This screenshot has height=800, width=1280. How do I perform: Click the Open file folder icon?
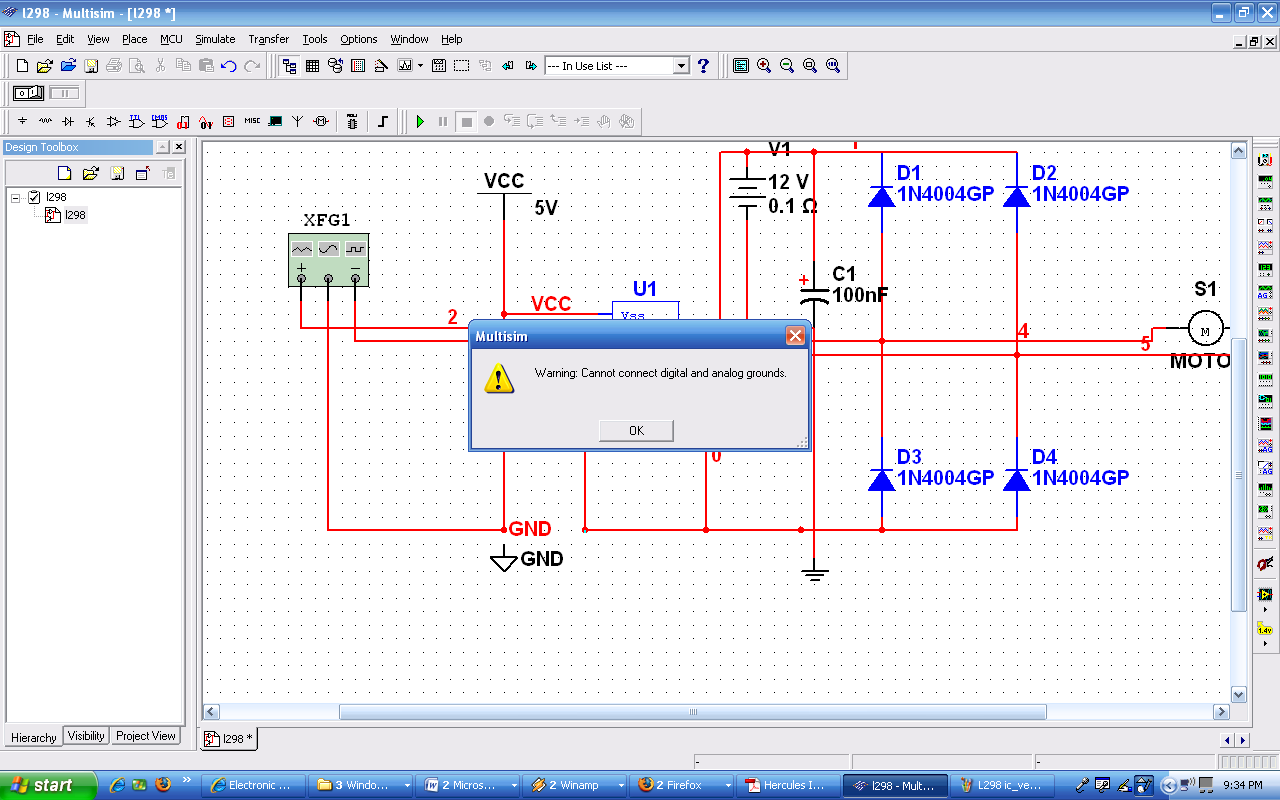44,66
